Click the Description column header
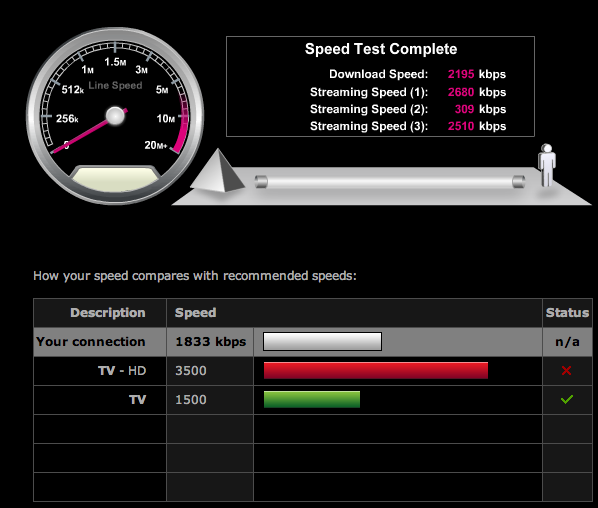Viewport: 598px width, 508px height. [x=108, y=313]
